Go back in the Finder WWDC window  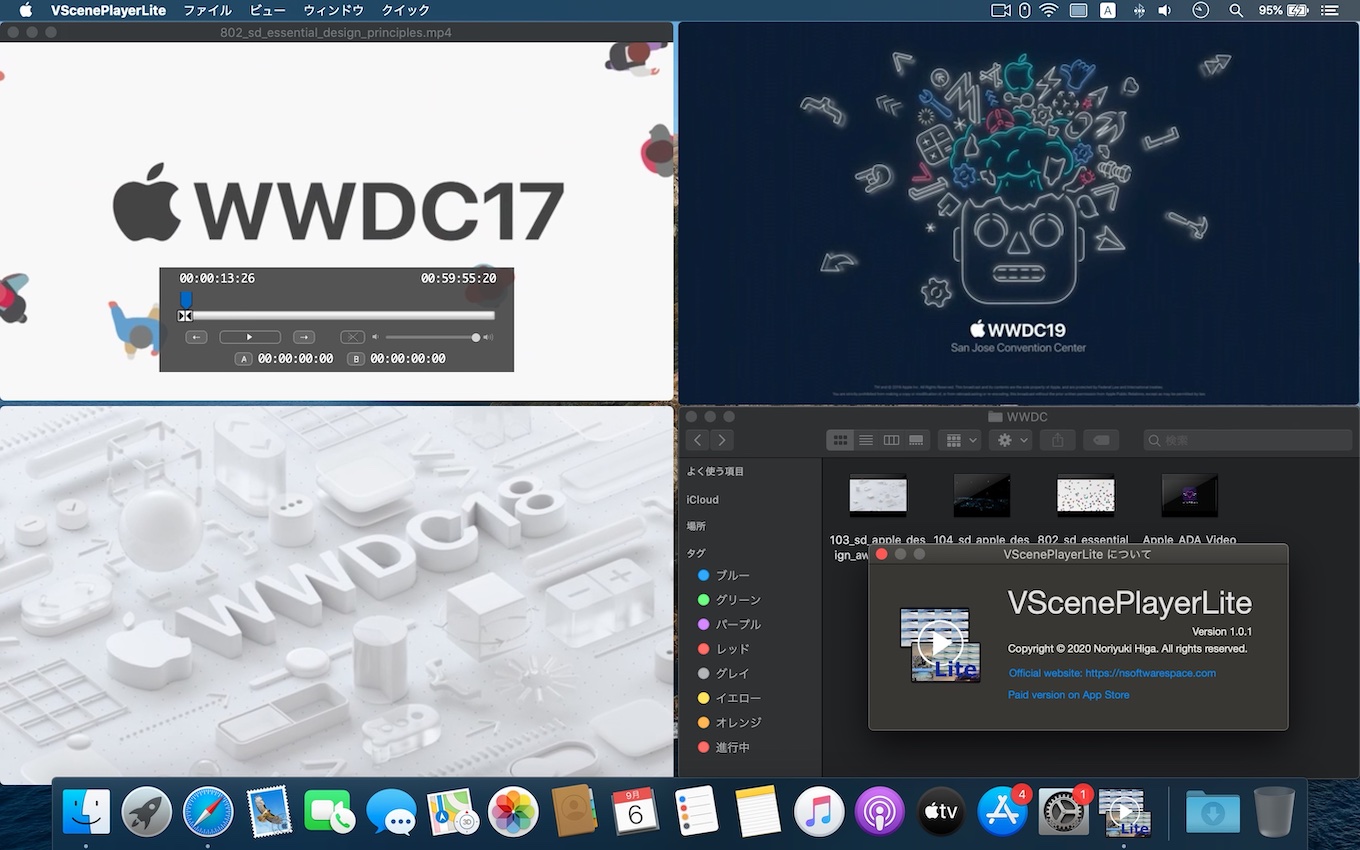click(x=698, y=440)
